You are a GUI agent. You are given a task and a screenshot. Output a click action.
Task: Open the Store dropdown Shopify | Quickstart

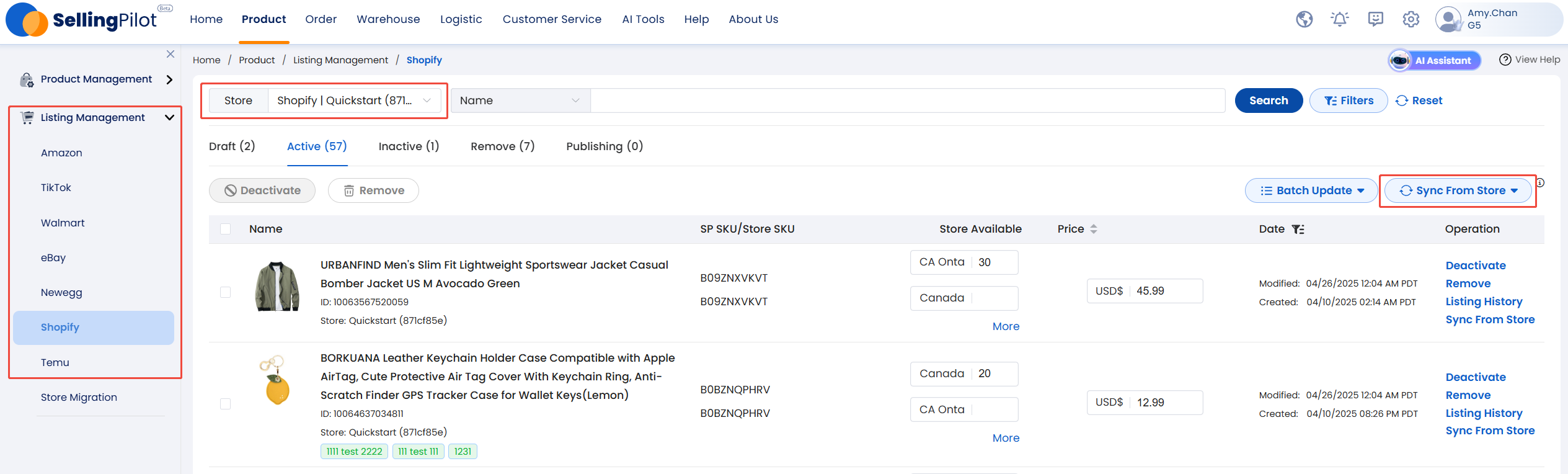click(x=354, y=101)
